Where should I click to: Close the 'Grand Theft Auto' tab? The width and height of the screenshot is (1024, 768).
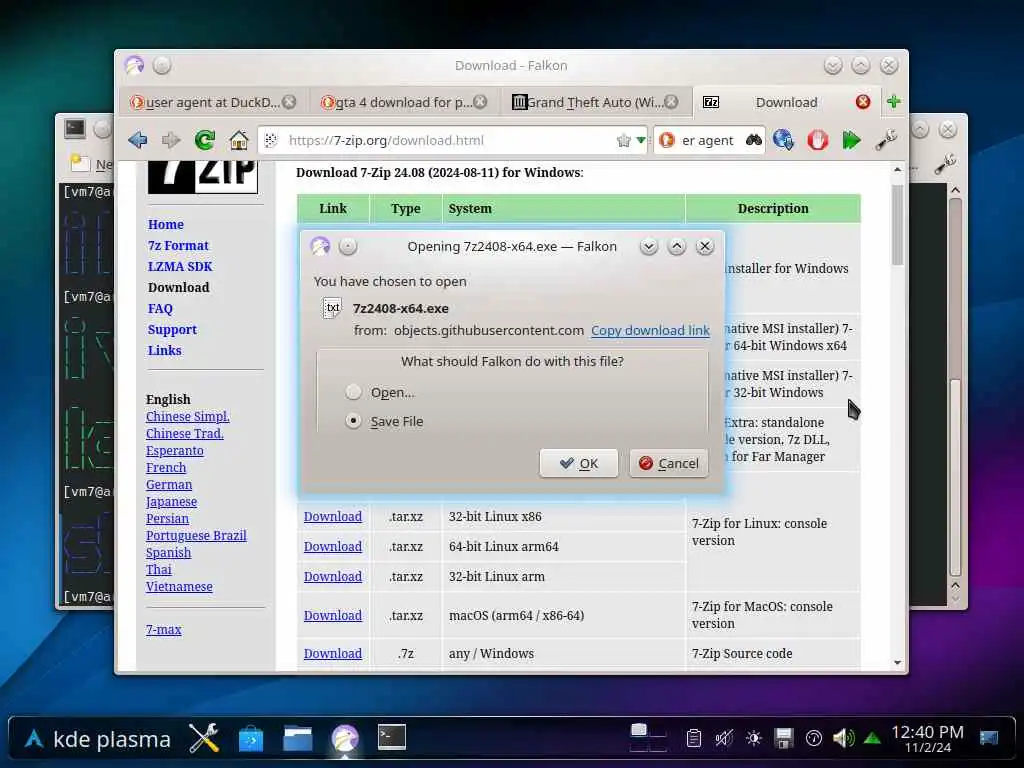[671, 102]
